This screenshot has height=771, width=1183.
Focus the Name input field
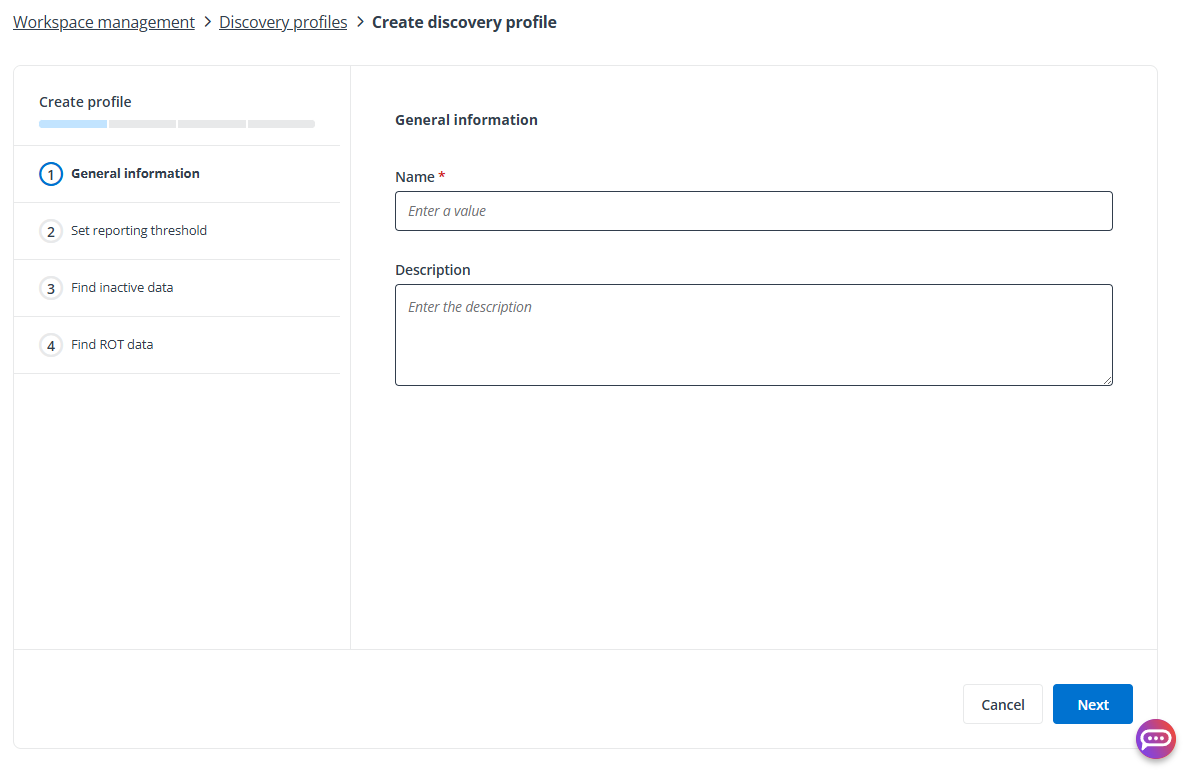pos(753,211)
